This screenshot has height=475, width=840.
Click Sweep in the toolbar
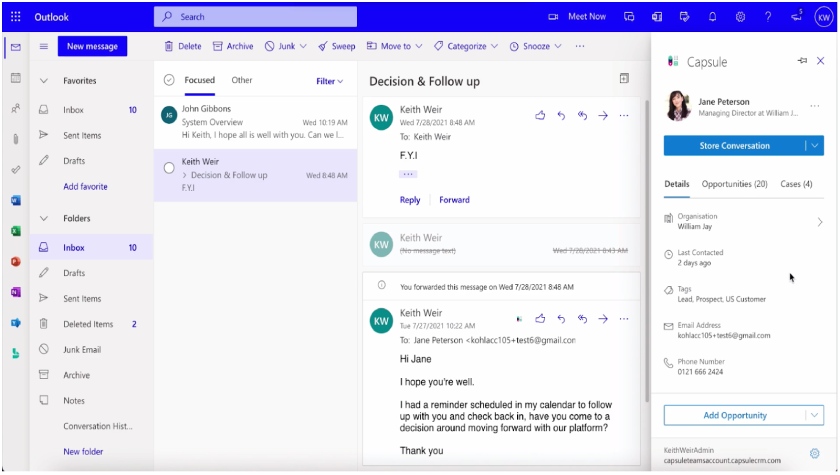[336, 46]
